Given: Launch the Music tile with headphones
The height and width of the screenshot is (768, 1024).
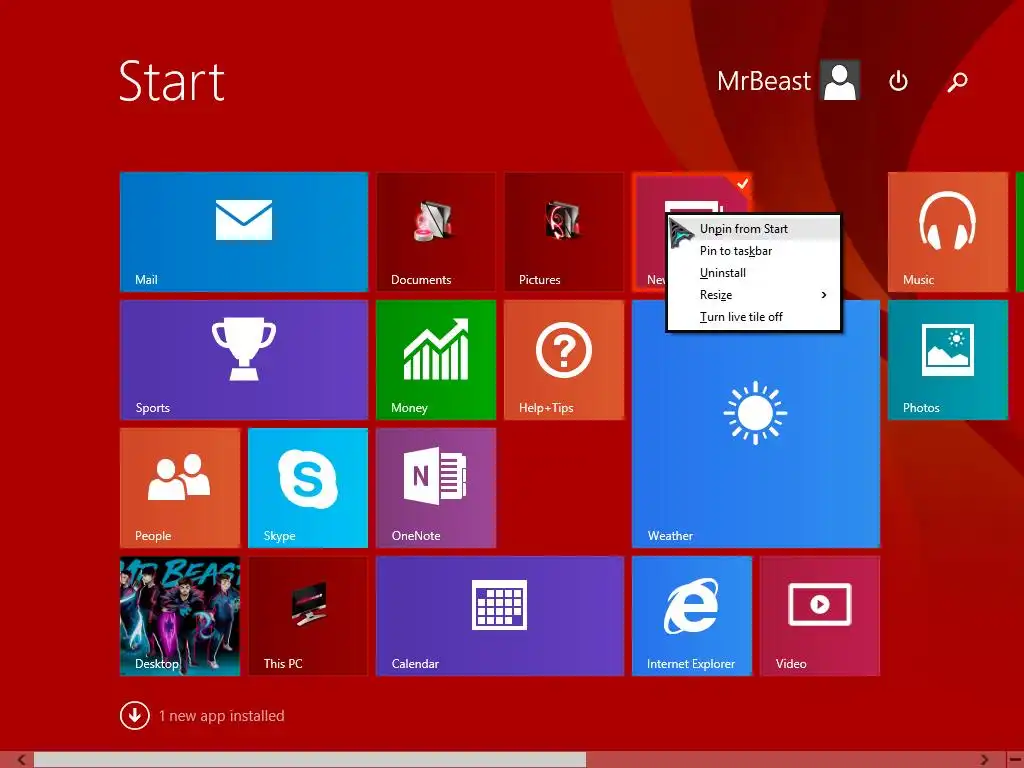Looking at the screenshot, I should point(948,232).
